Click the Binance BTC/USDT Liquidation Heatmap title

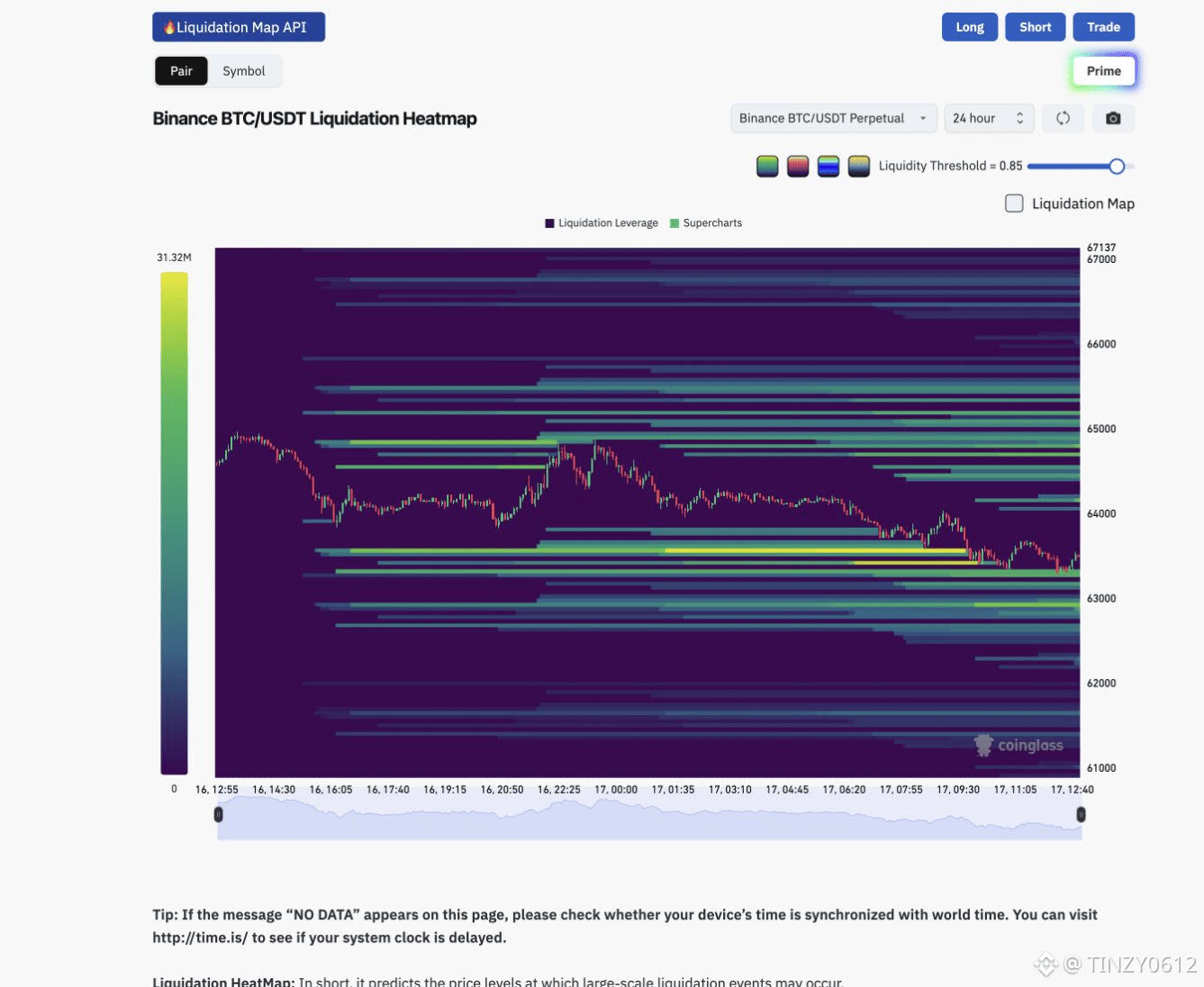click(x=314, y=118)
